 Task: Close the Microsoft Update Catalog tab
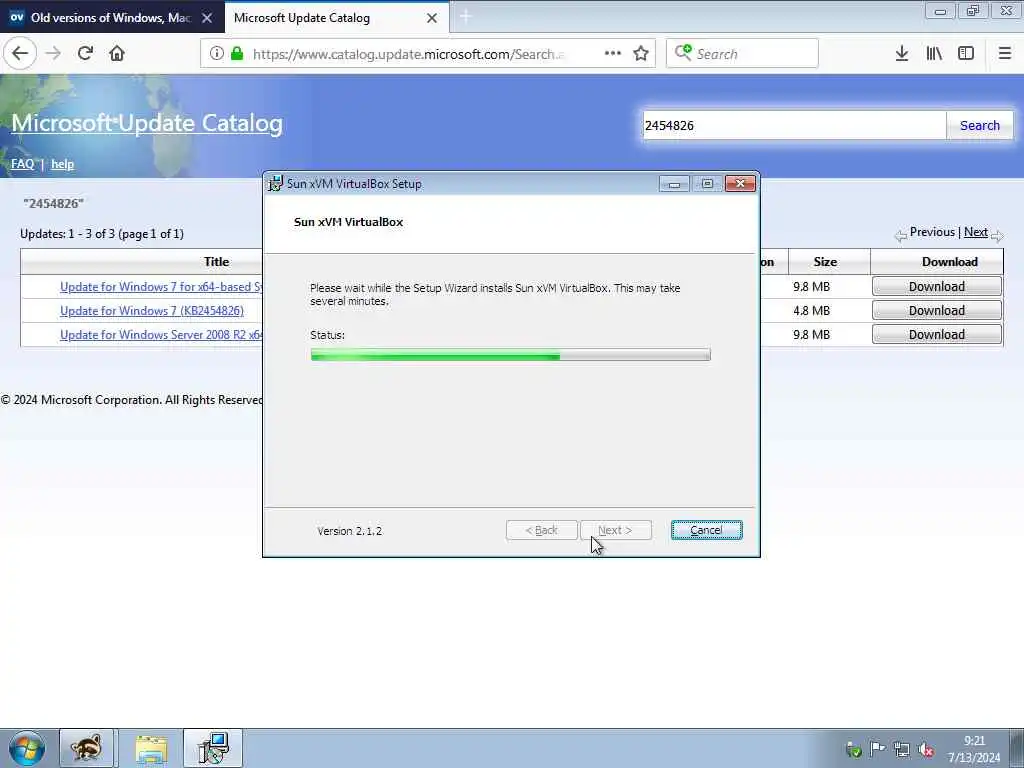pyautogui.click(x=432, y=18)
